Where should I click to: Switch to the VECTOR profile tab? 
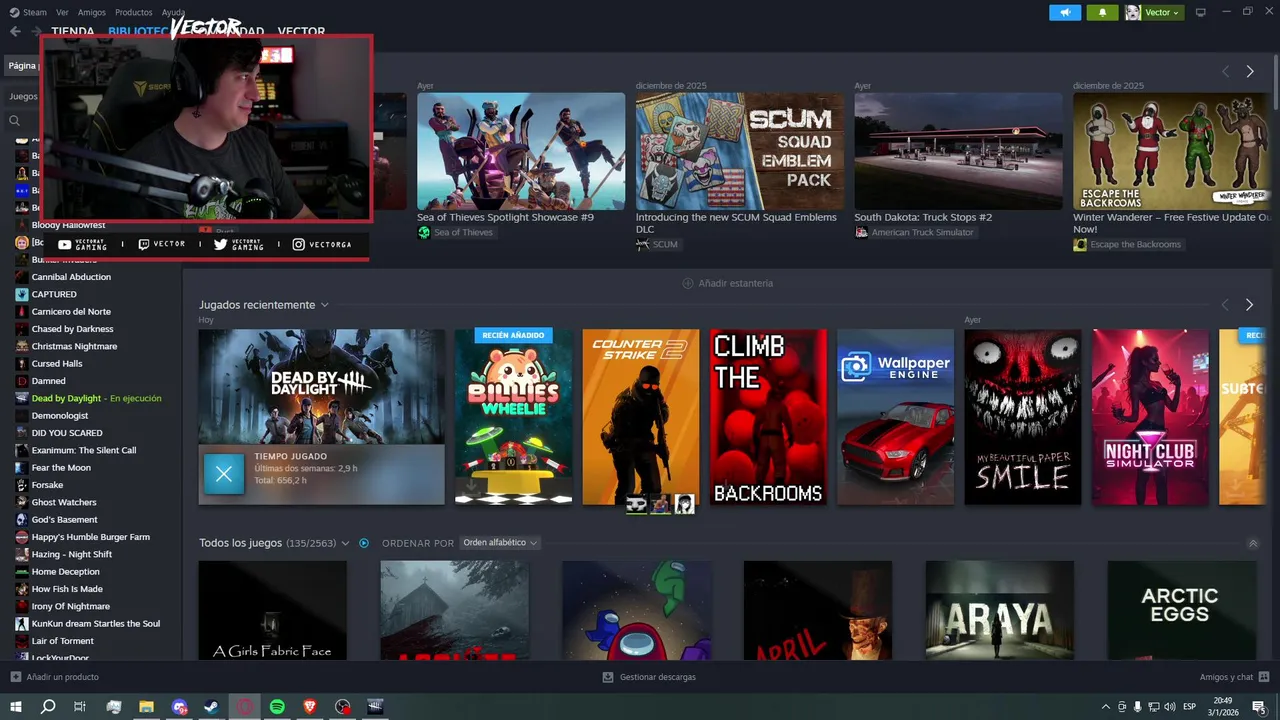point(301,31)
